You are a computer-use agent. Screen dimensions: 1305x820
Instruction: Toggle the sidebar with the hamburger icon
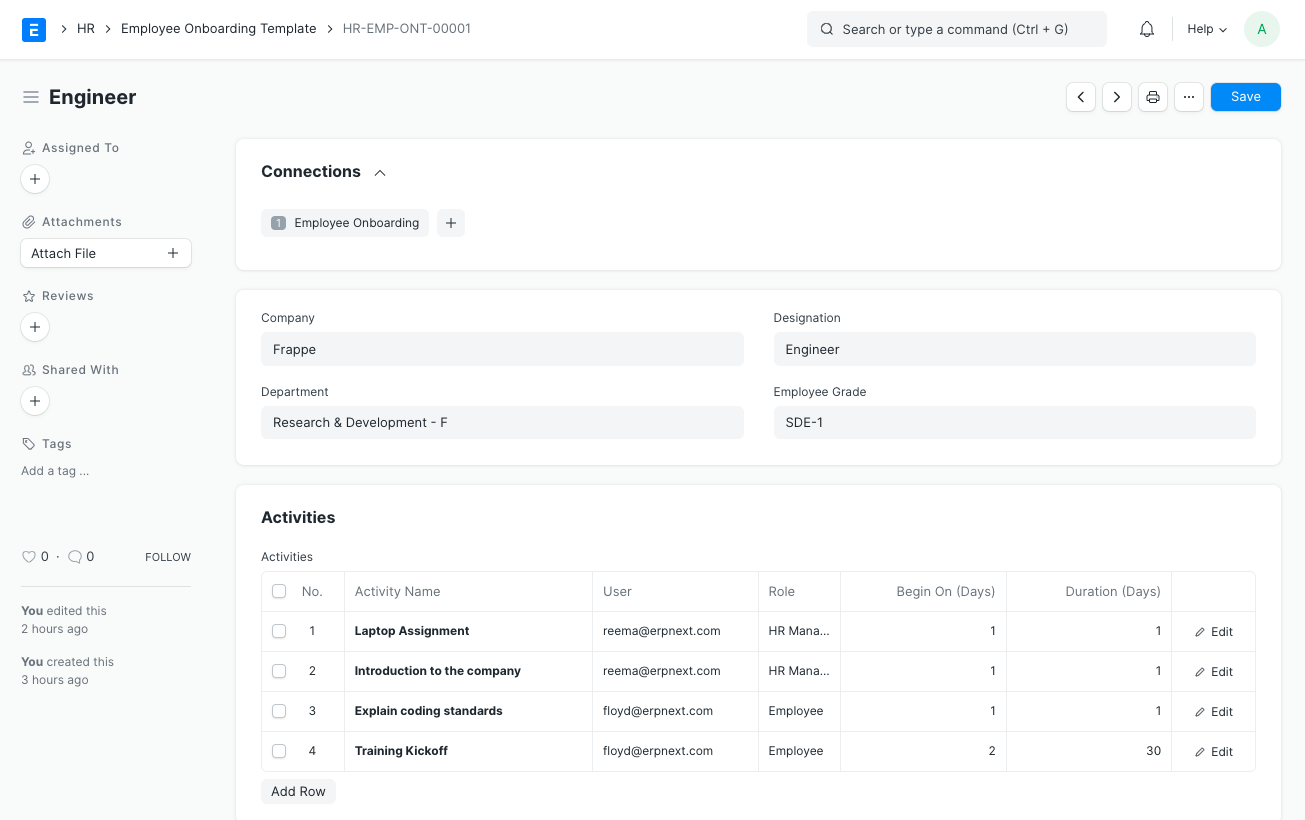pyautogui.click(x=30, y=96)
